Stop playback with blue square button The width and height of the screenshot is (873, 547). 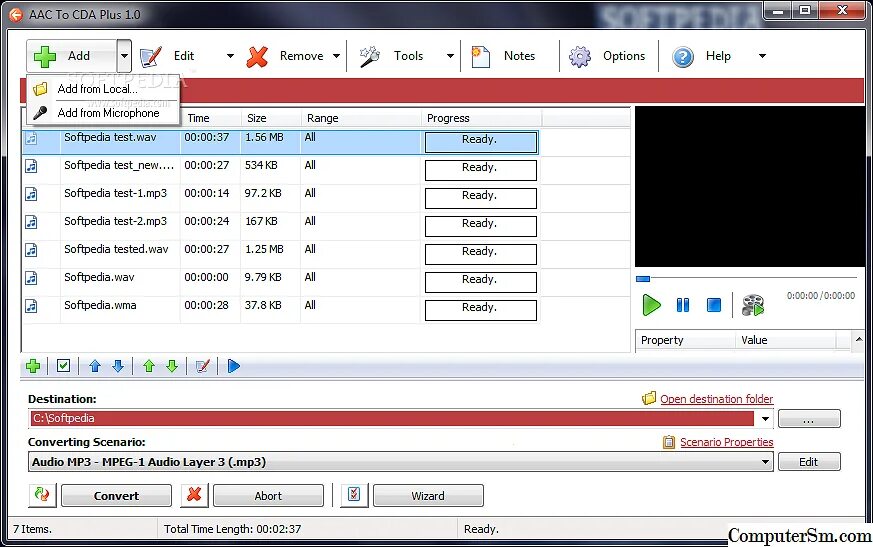point(714,305)
